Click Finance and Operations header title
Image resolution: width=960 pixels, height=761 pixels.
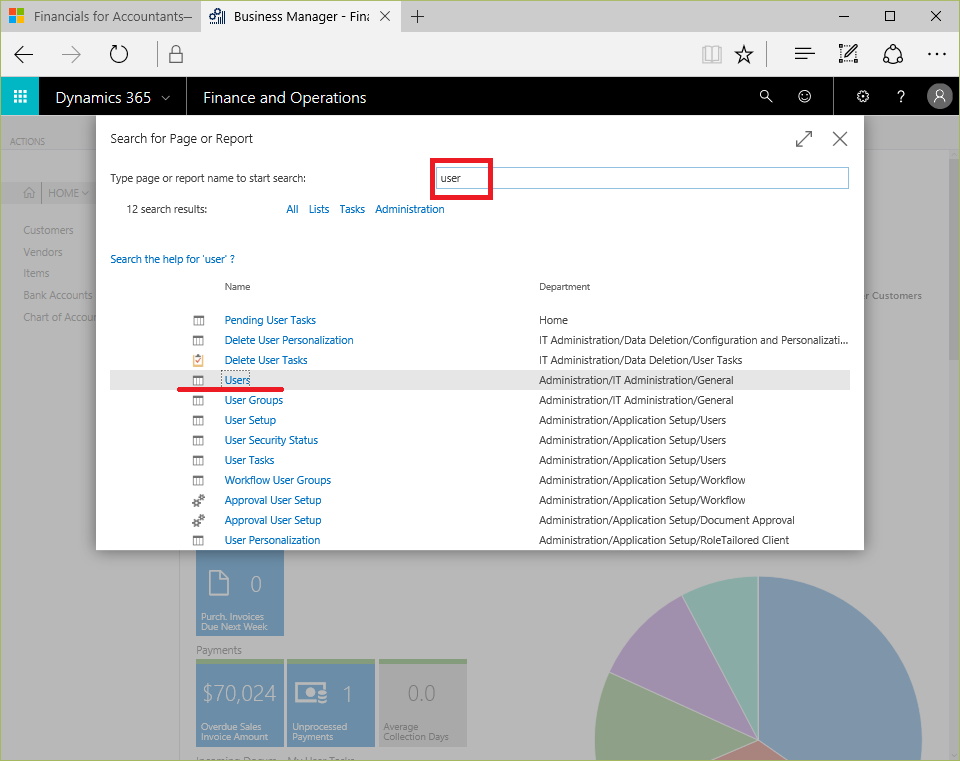click(285, 97)
